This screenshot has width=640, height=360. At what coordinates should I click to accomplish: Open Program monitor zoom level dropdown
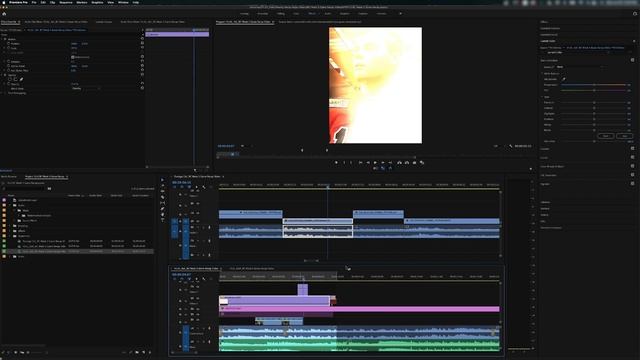pyautogui.click(x=245, y=146)
